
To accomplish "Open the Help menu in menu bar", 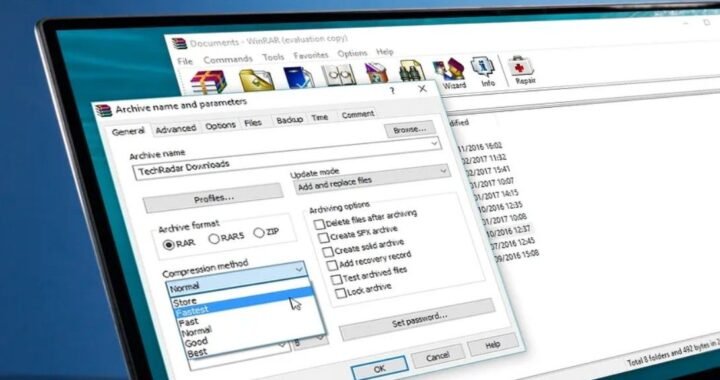I will pos(385,51).
